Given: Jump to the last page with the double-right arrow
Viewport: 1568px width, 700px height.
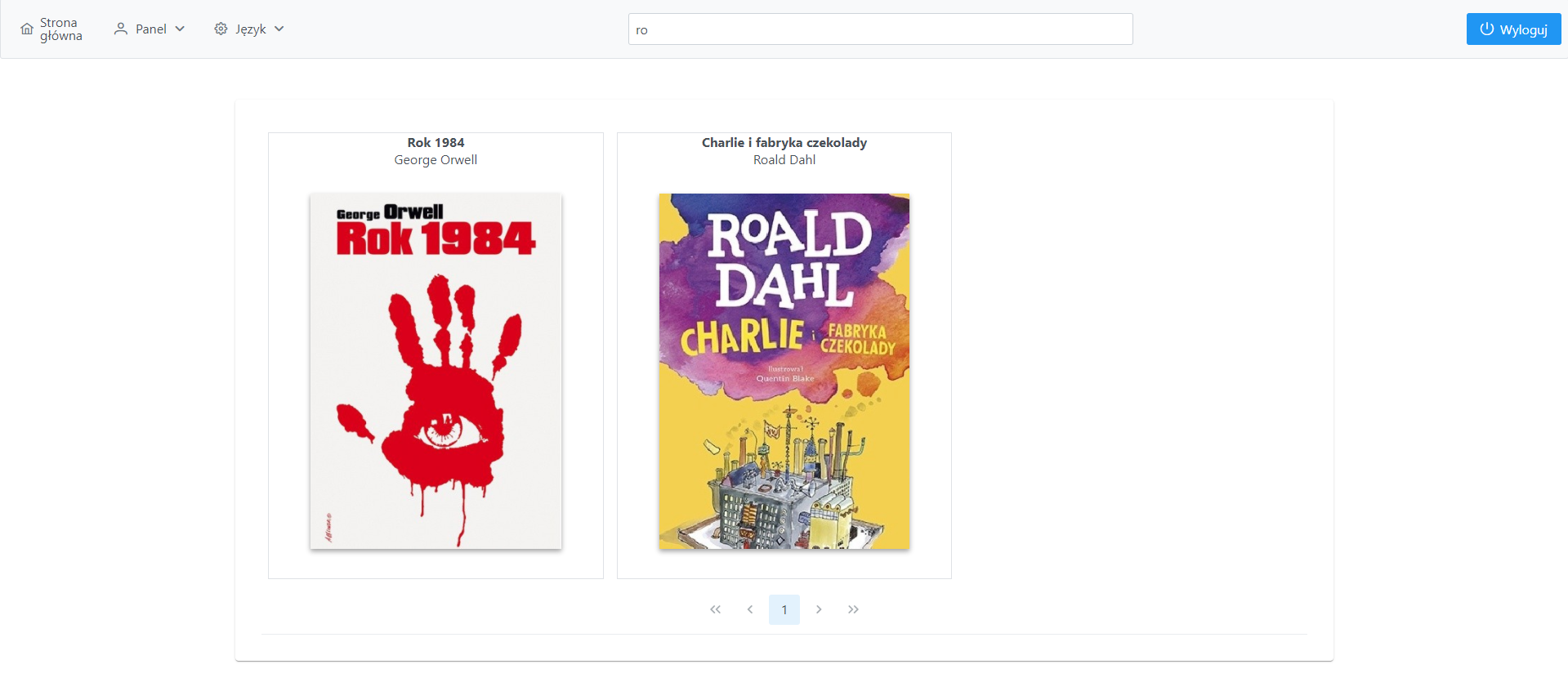Looking at the screenshot, I should pos(853,609).
